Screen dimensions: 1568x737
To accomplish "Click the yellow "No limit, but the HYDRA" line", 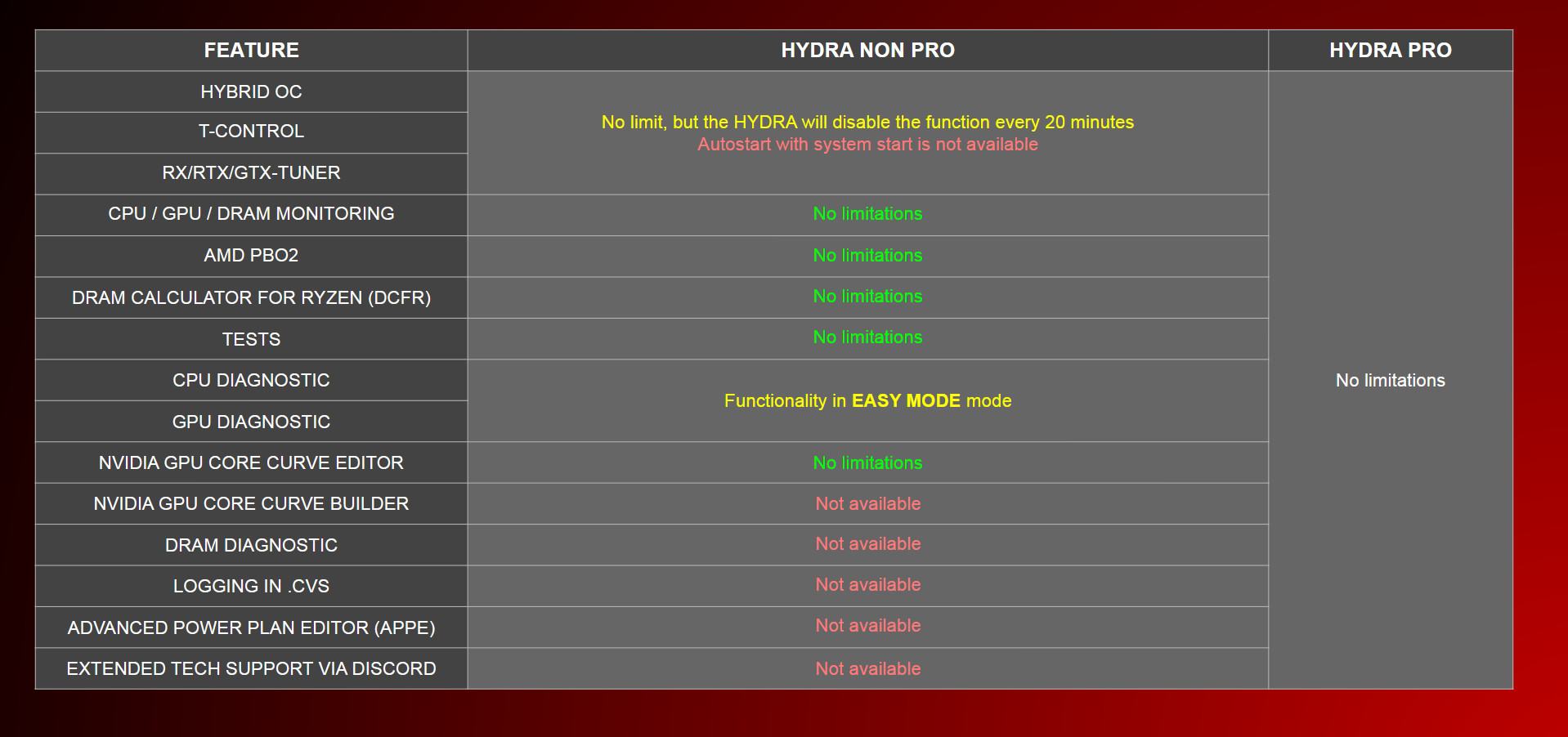I will [x=867, y=123].
